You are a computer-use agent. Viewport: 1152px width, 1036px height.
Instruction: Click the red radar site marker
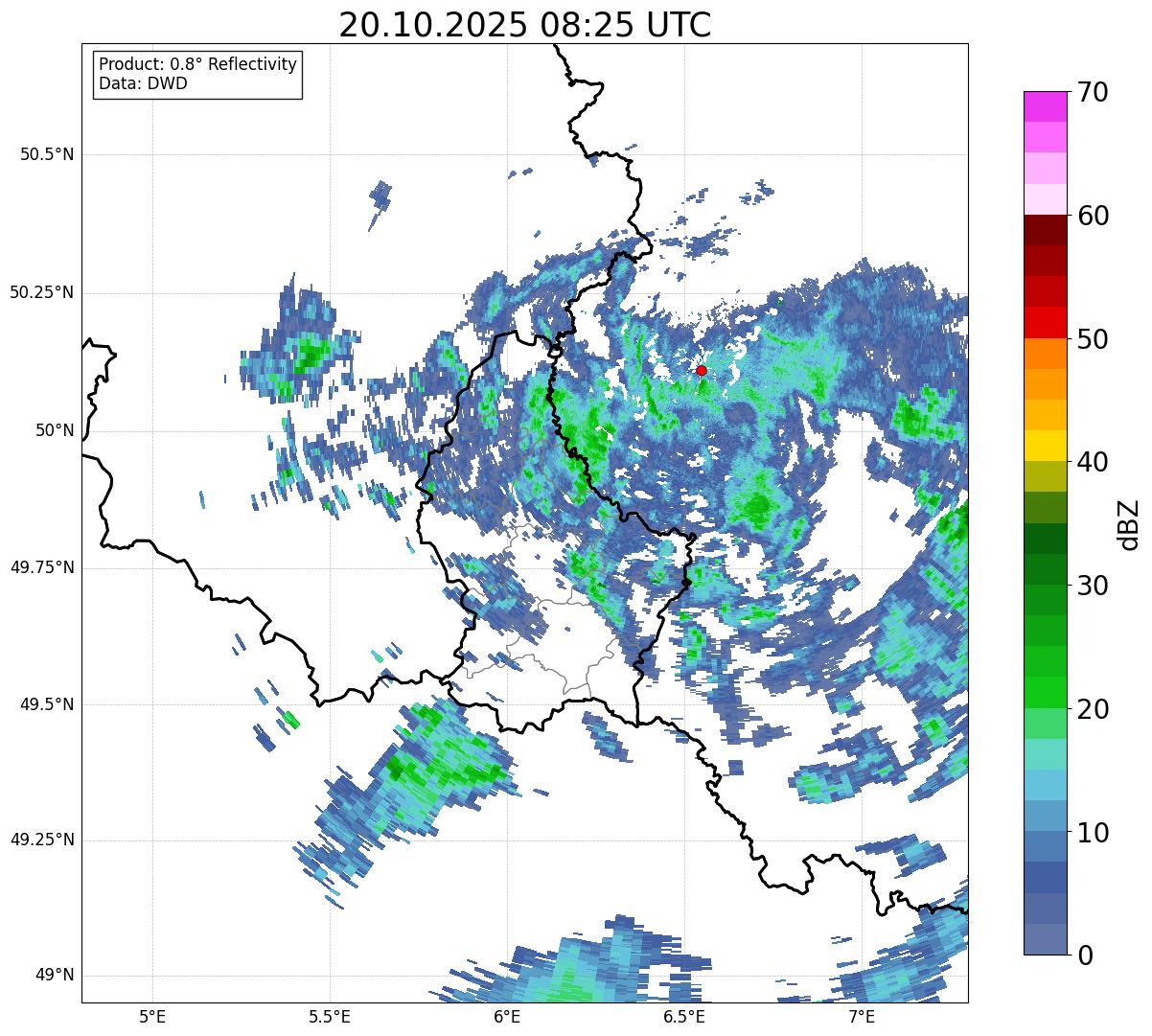701,370
